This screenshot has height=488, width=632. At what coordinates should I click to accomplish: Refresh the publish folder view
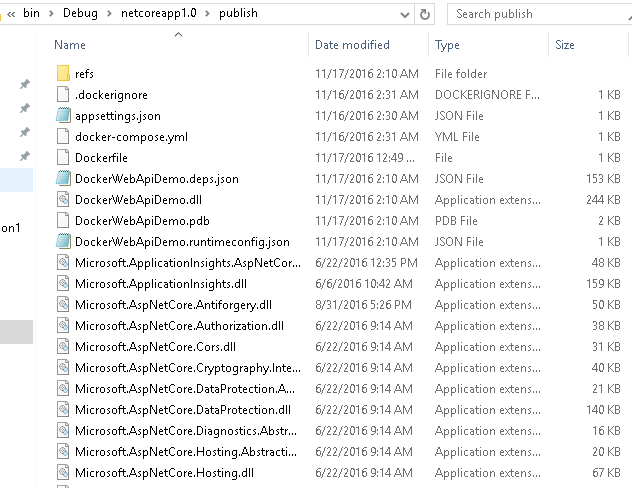(x=424, y=15)
